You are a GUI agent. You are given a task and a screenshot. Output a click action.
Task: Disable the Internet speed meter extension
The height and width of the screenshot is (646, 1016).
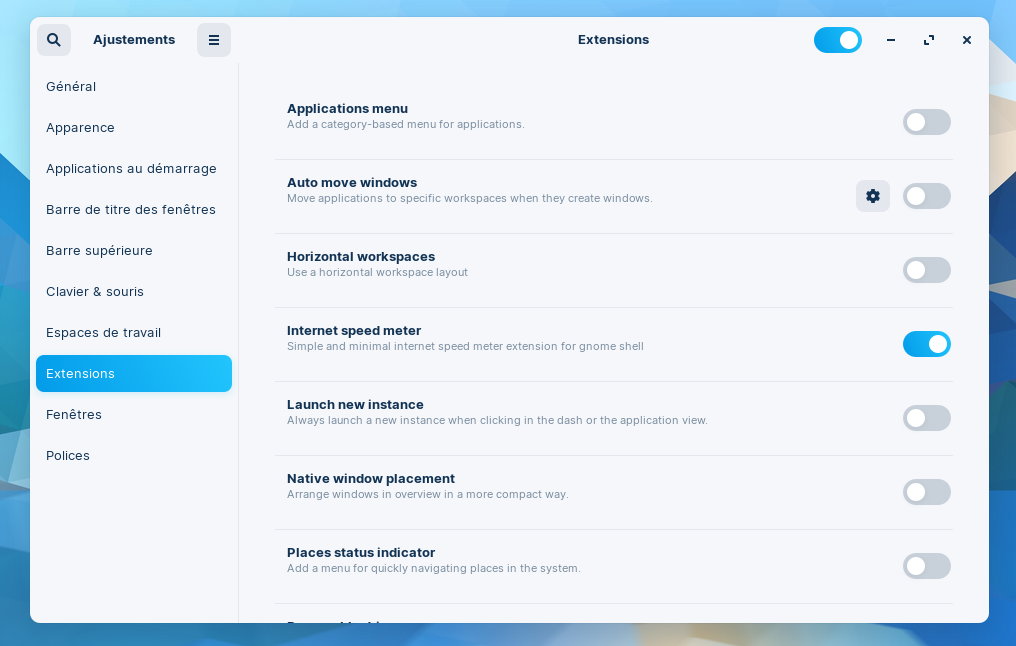[926, 344]
